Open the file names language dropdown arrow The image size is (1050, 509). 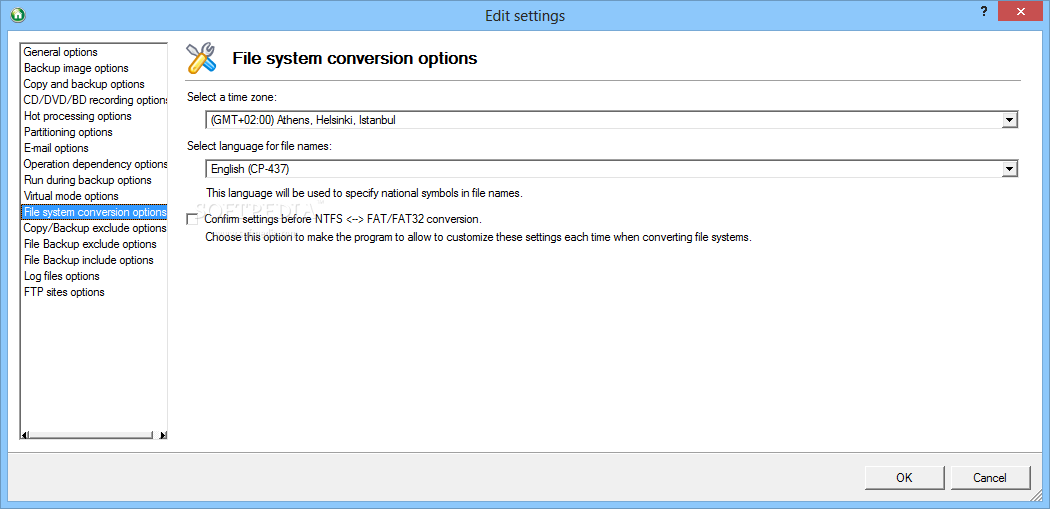pyautogui.click(x=1009, y=169)
